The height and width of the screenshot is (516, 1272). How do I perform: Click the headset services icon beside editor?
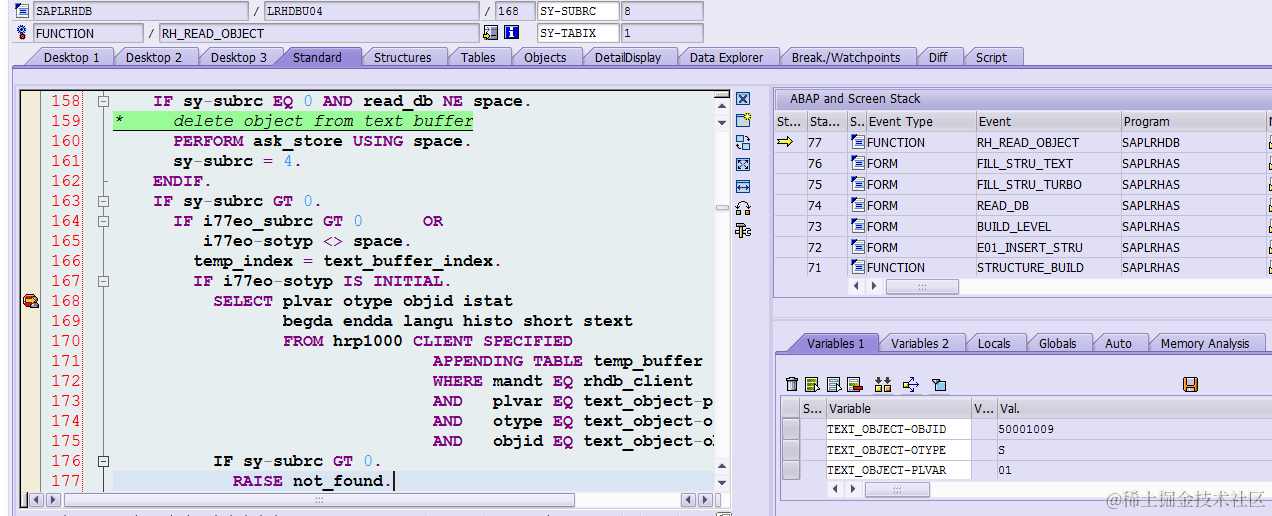tap(743, 209)
